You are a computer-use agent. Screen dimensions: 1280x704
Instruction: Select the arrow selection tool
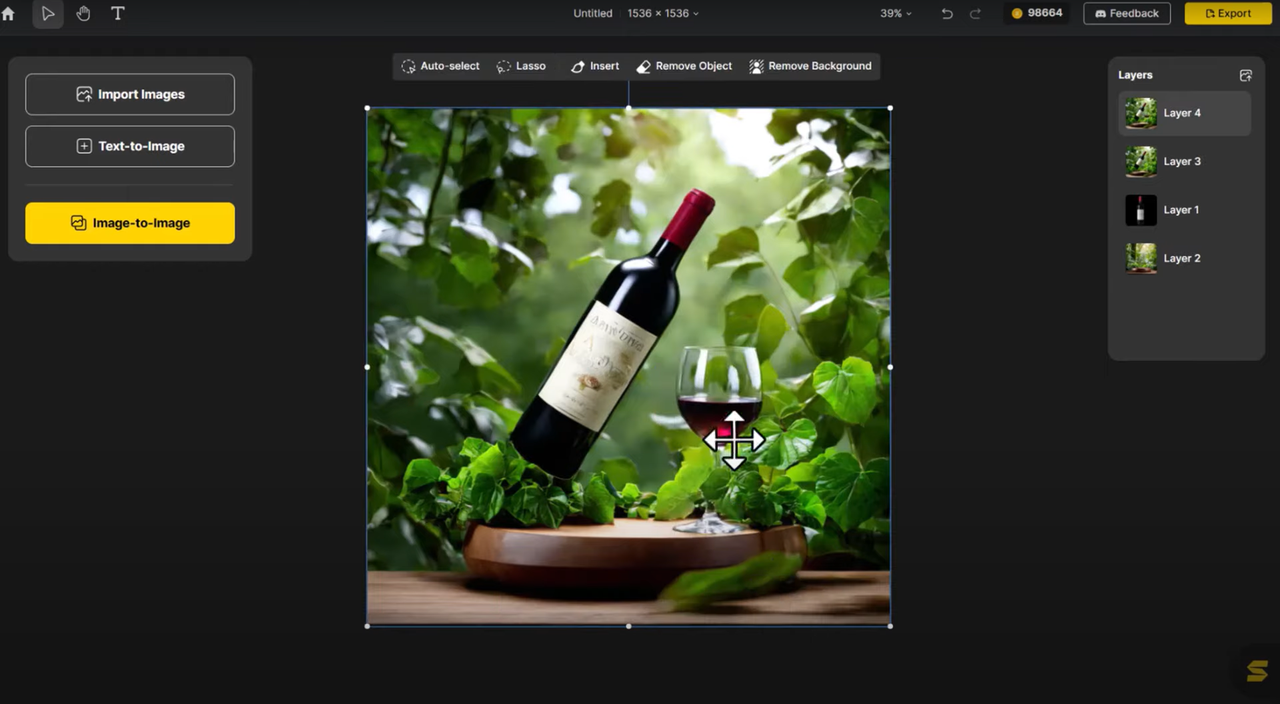[x=48, y=13]
